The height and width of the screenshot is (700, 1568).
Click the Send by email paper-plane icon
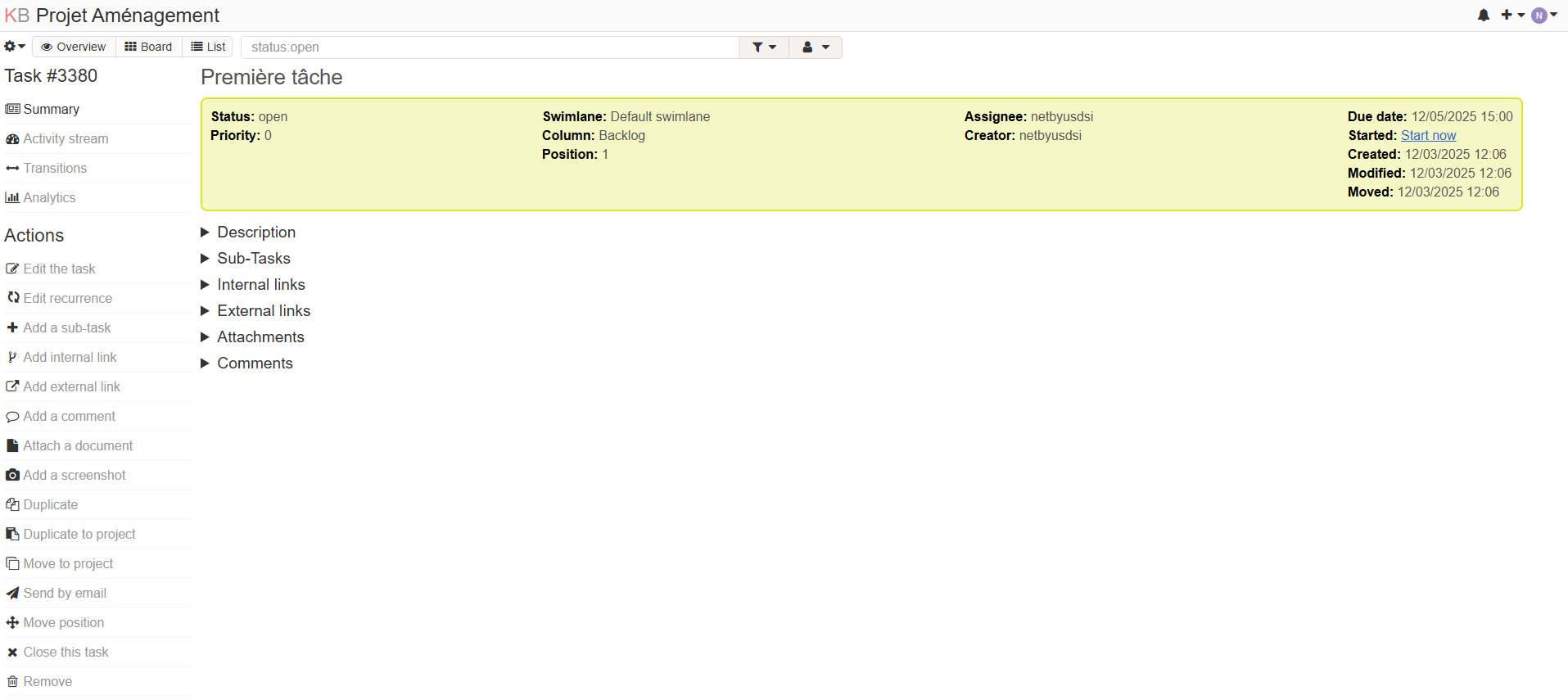12,593
